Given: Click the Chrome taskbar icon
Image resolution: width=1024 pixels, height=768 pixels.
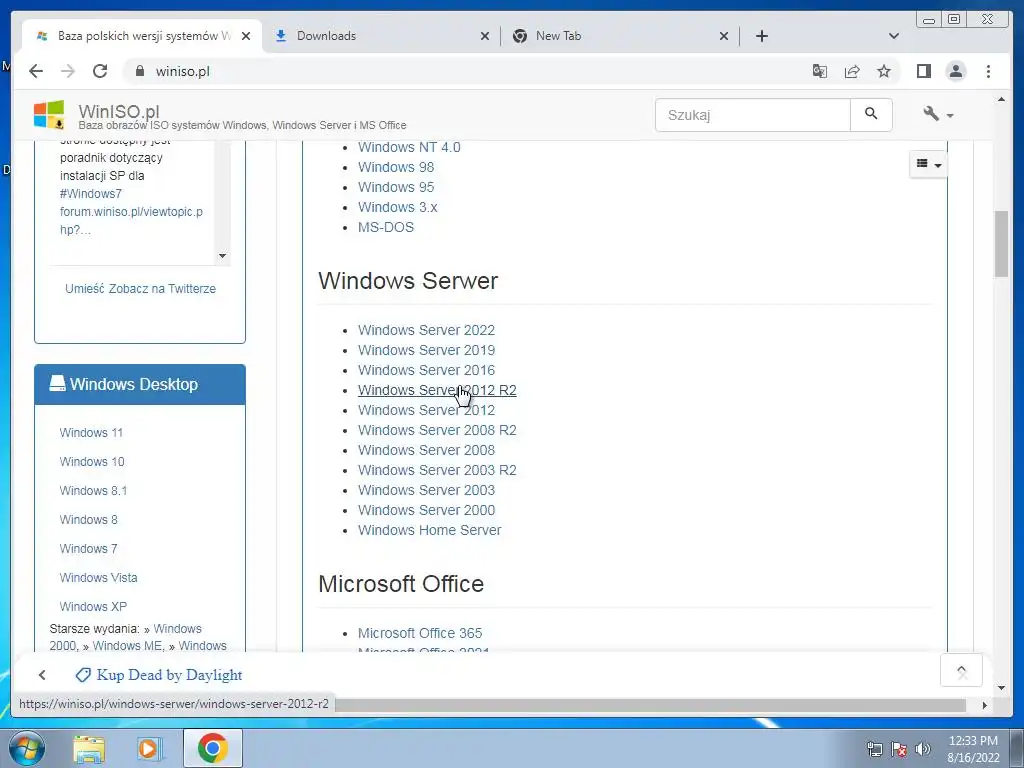Looking at the screenshot, I should 212,748.
